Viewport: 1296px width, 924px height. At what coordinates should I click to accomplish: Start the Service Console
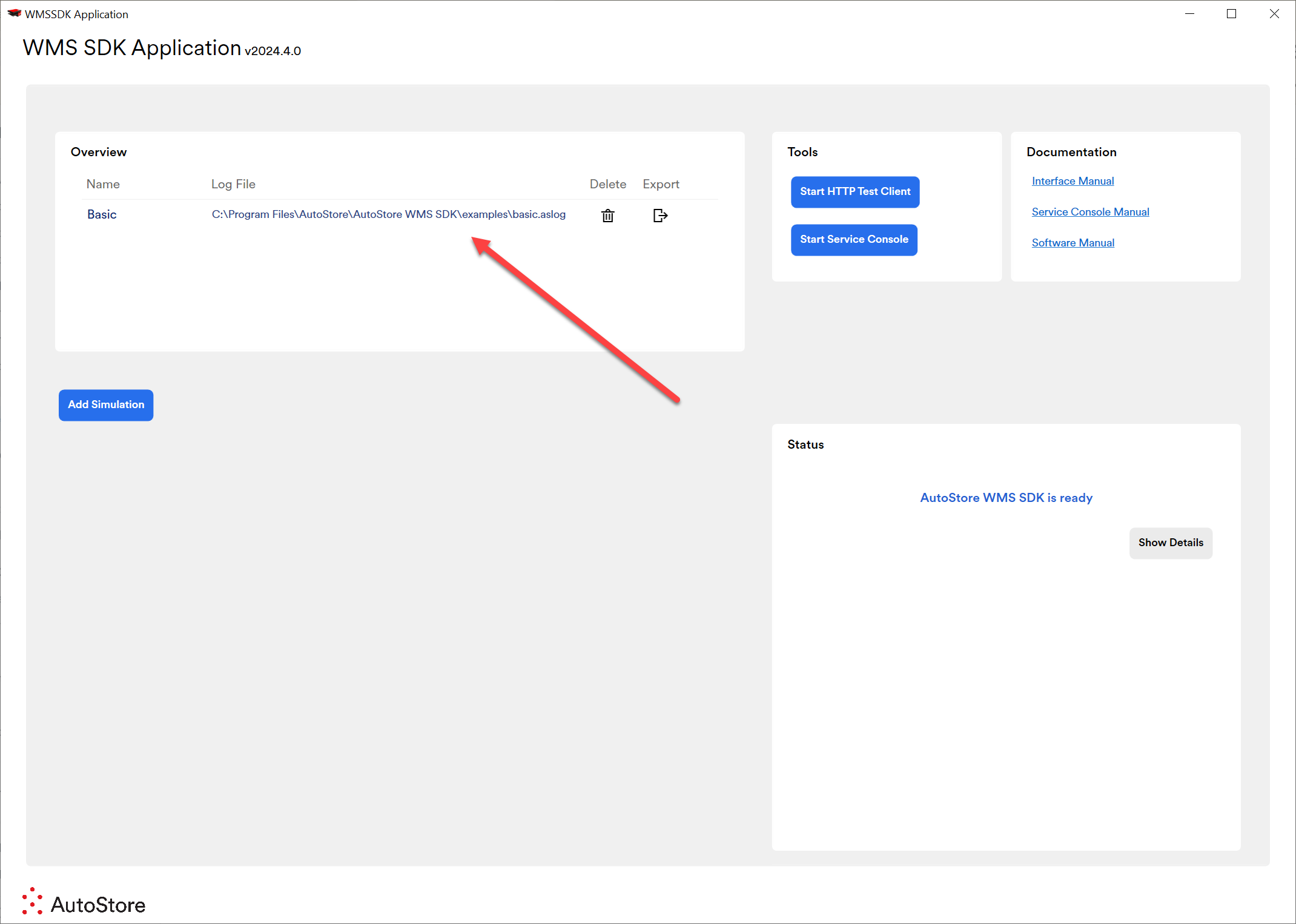[x=854, y=240]
